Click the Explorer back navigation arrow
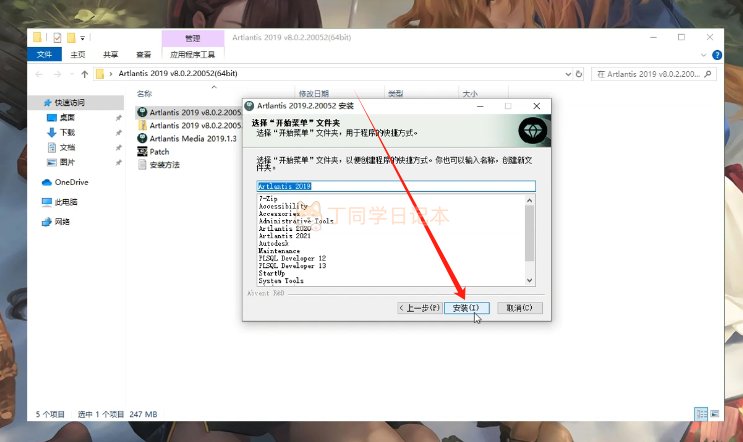Image resolution: width=743 pixels, height=442 pixels. pos(39,74)
